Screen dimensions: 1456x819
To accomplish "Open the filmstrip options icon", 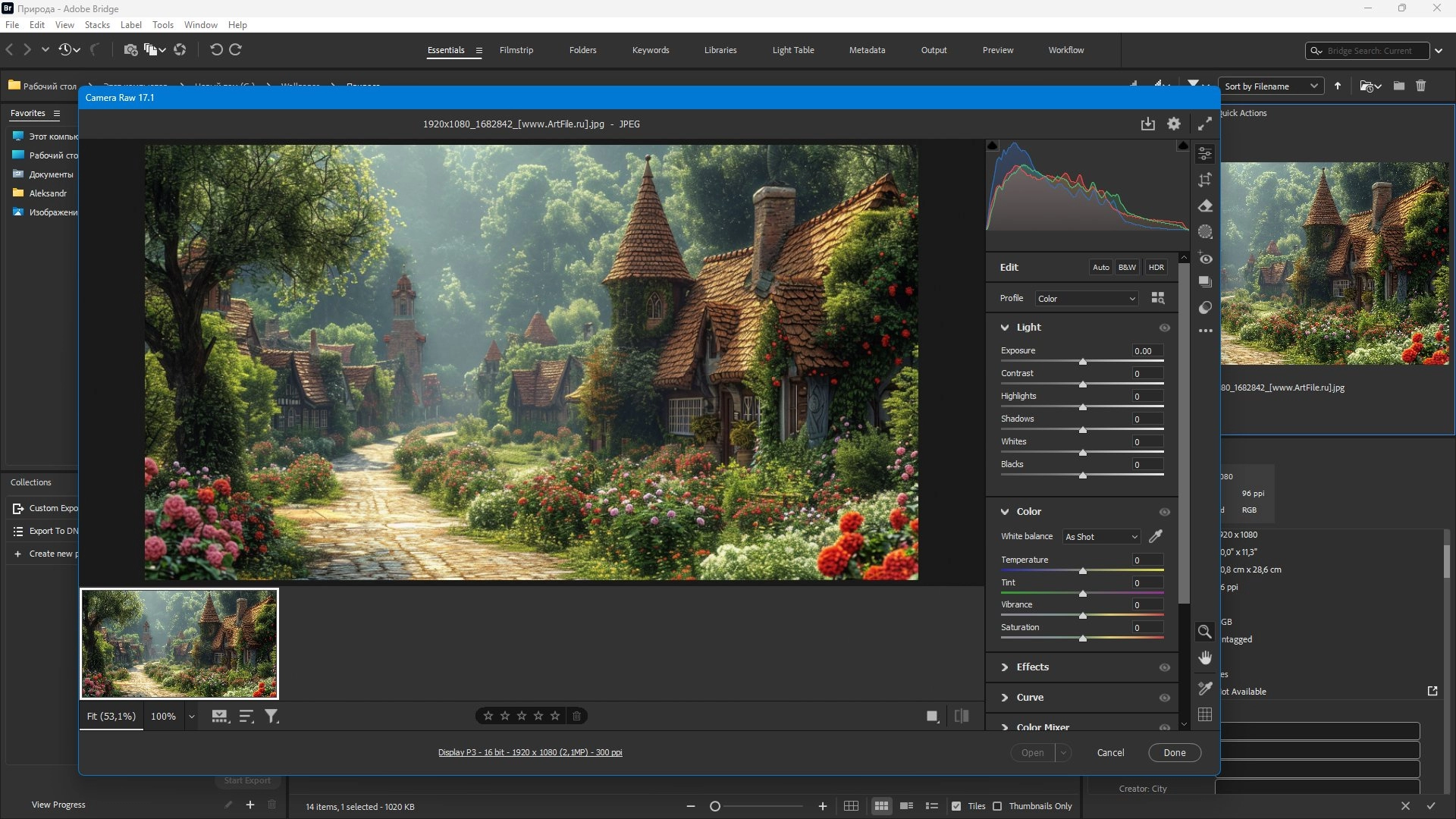I will (x=220, y=716).
